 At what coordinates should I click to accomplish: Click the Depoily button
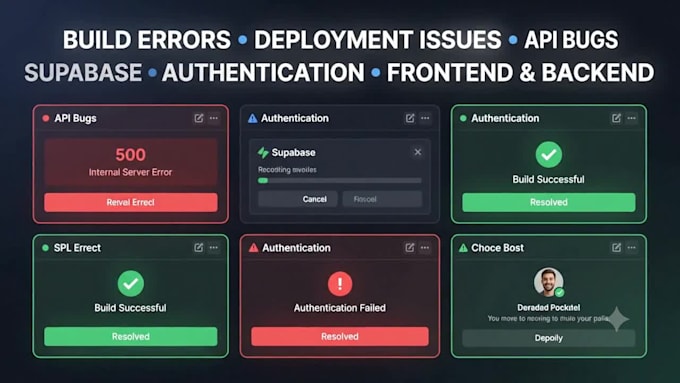549,338
